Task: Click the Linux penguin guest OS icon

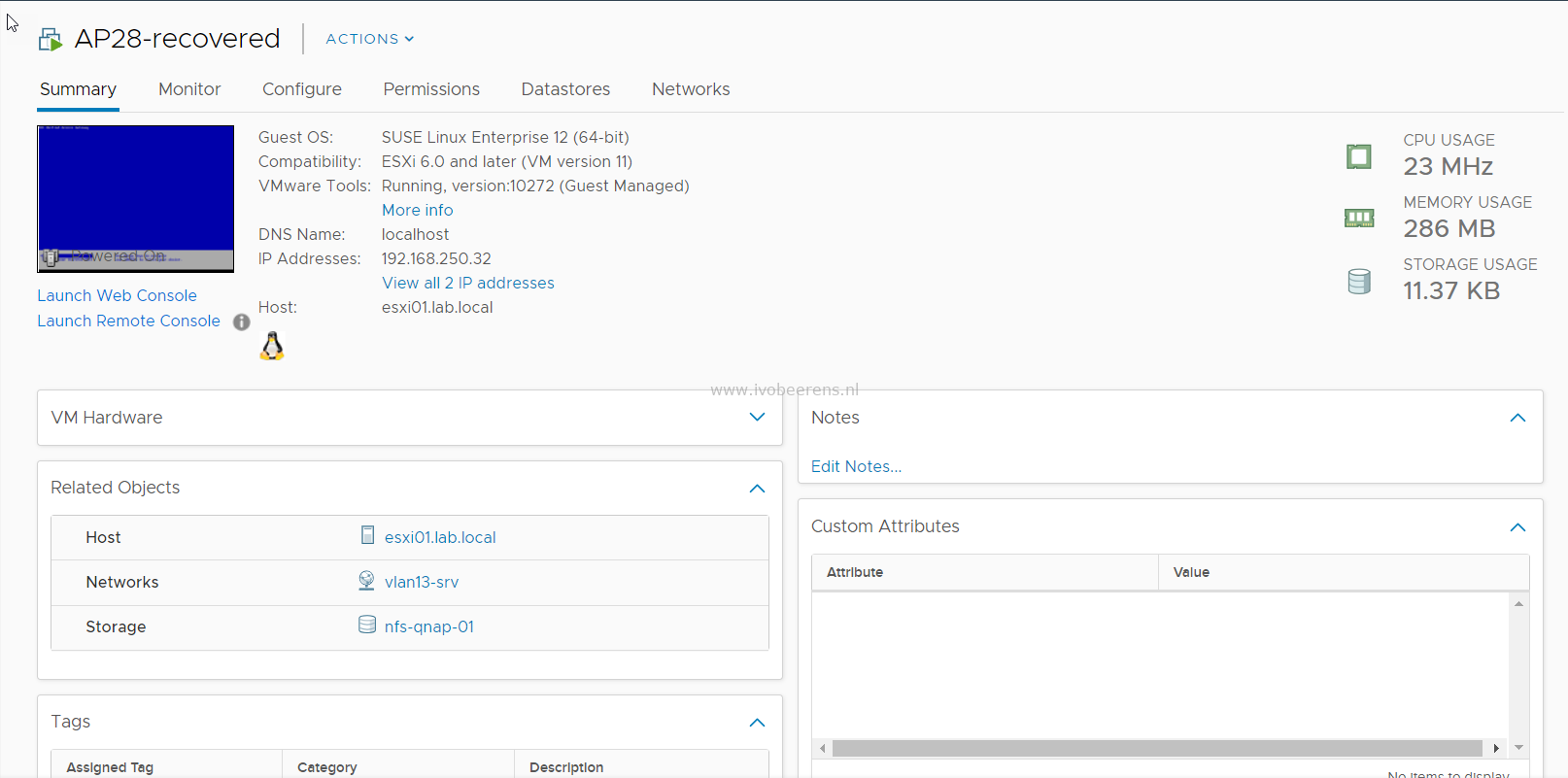Action: (x=272, y=346)
